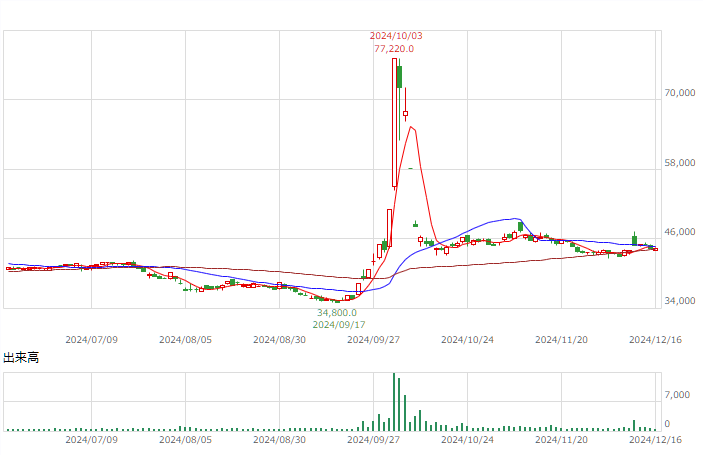This screenshot has height=455, width=703.
Task: Click 2024/10/24 under the price chart
Action: [x=467, y=340]
